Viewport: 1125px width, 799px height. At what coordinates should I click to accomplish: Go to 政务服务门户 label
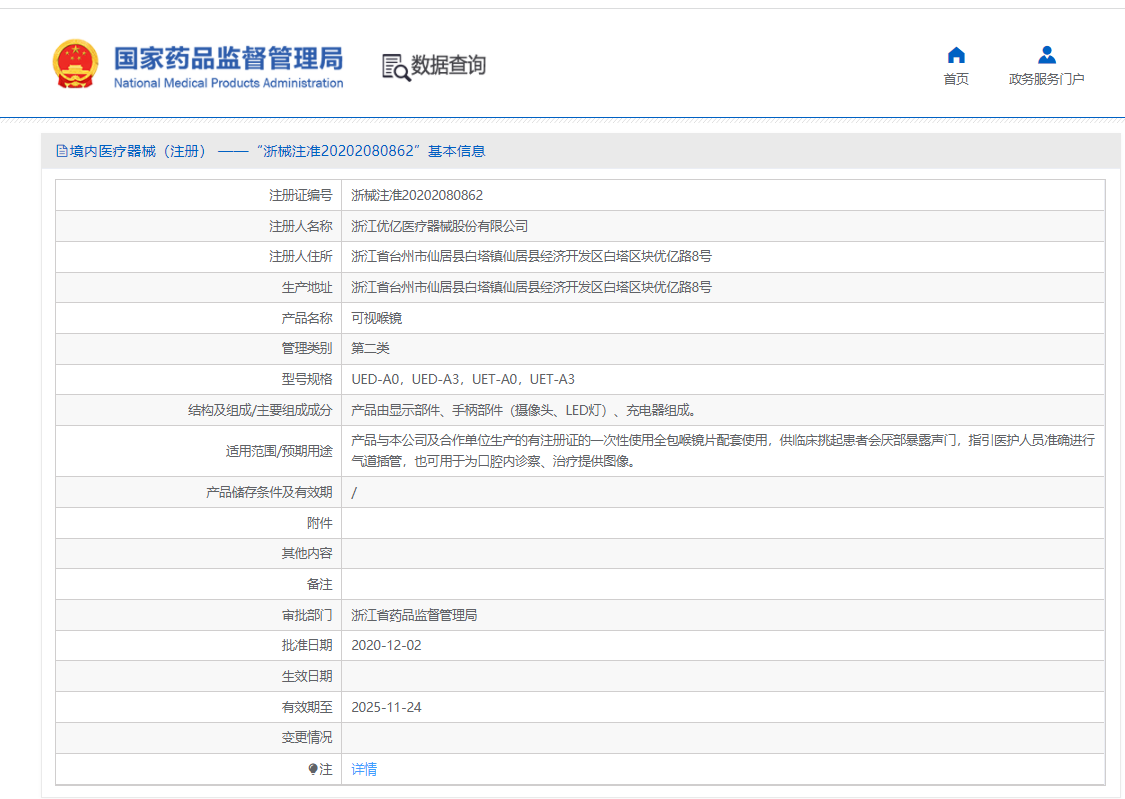(1046, 79)
